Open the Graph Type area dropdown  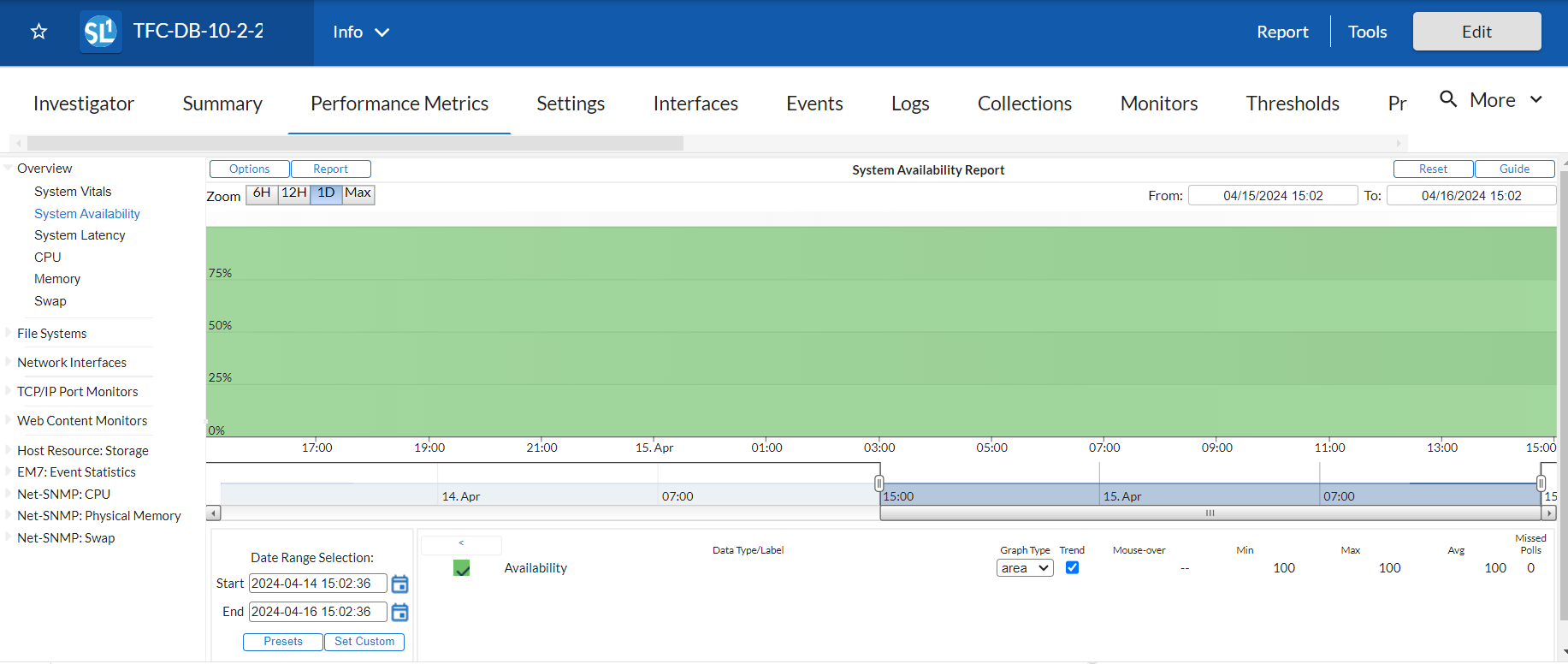click(x=1024, y=568)
